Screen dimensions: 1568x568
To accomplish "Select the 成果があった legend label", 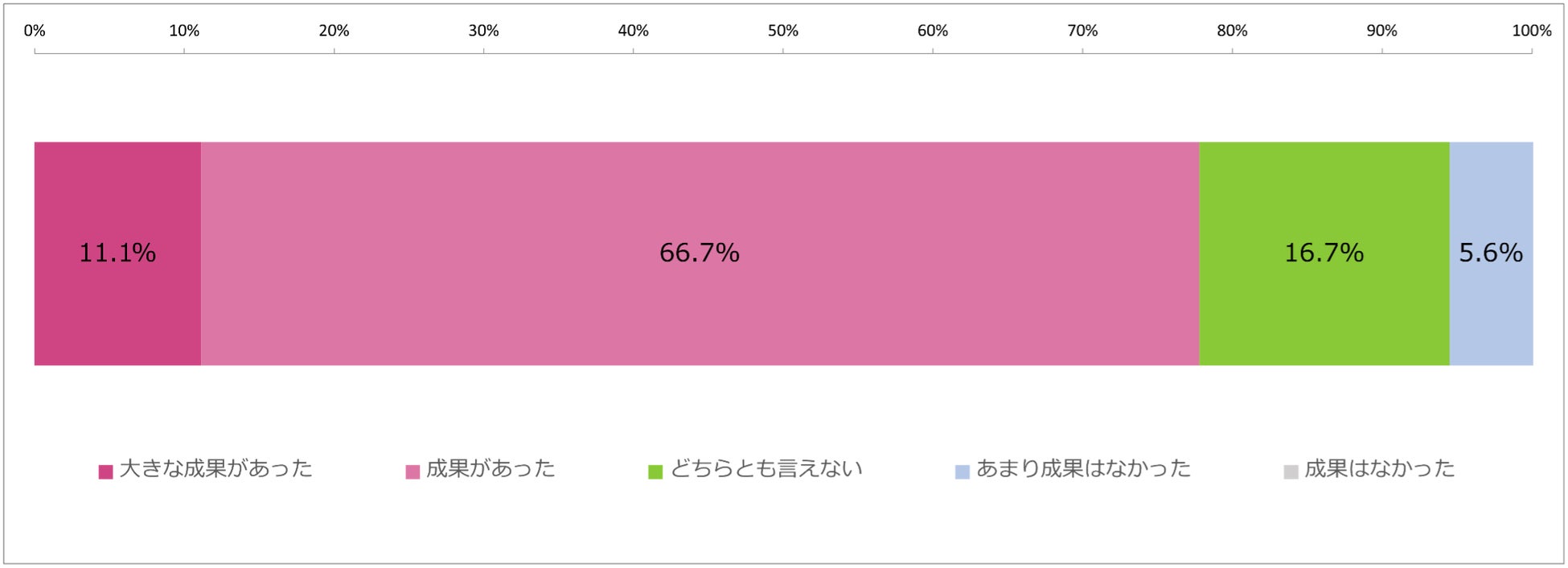I will [491, 469].
